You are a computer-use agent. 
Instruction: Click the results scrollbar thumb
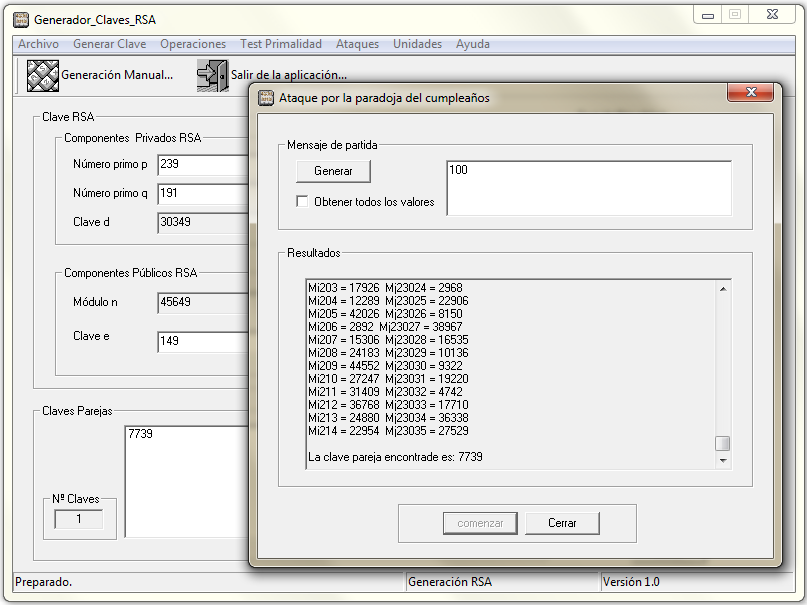(722, 443)
